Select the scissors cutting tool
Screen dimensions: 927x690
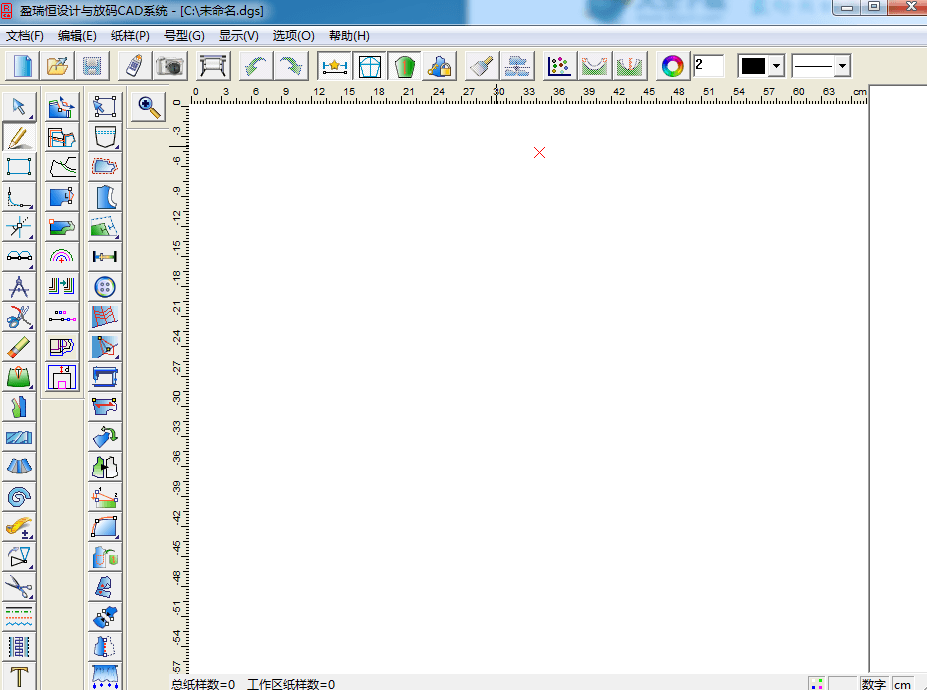pos(19,587)
